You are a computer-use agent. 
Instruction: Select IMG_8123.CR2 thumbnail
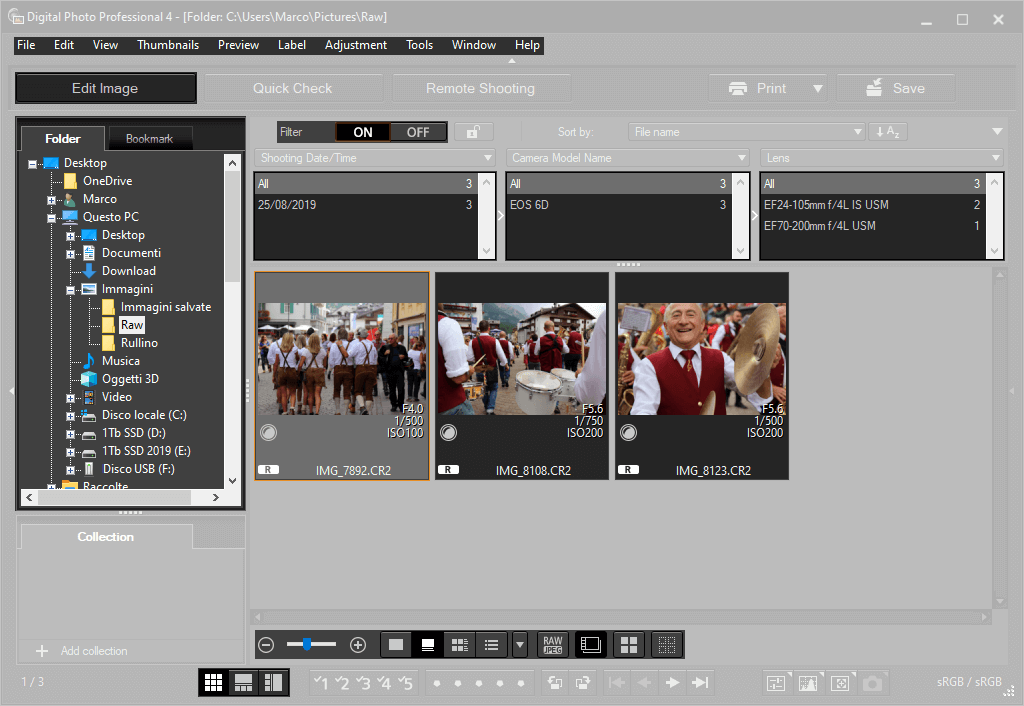[702, 376]
